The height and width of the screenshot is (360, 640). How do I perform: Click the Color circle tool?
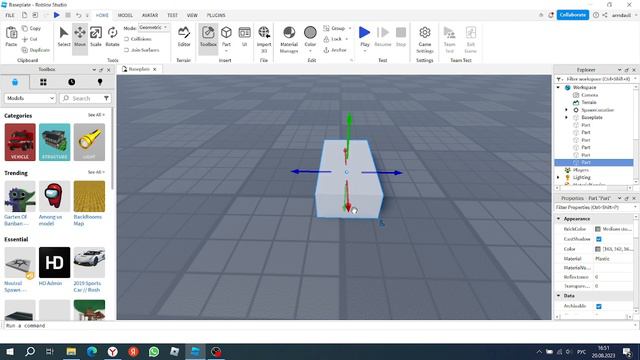[310, 33]
